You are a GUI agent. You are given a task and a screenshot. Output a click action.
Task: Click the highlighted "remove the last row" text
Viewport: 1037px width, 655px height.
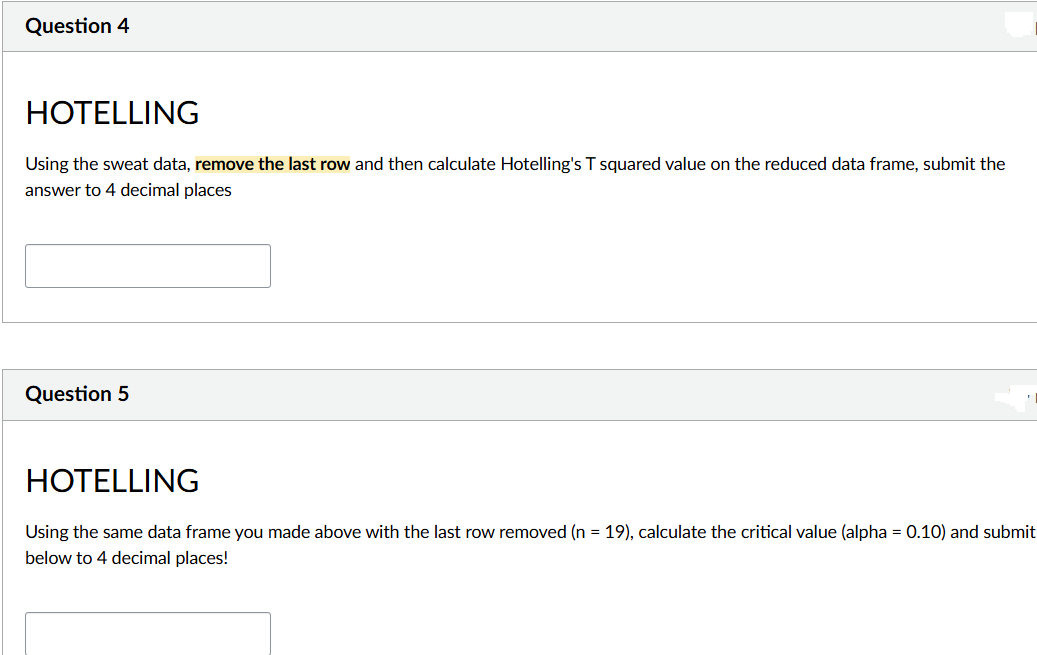272,164
